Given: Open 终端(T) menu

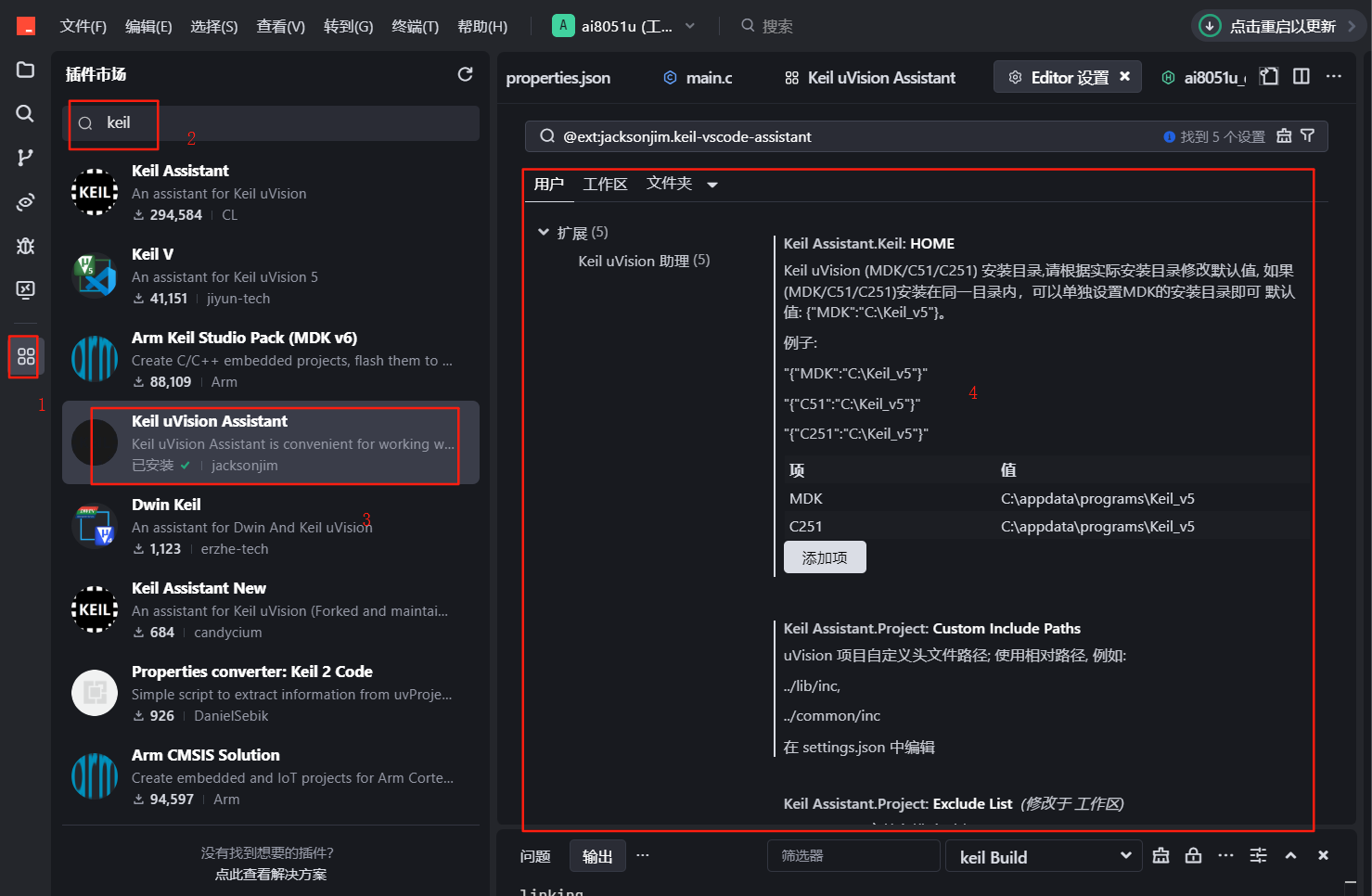Looking at the screenshot, I should (415, 26).
